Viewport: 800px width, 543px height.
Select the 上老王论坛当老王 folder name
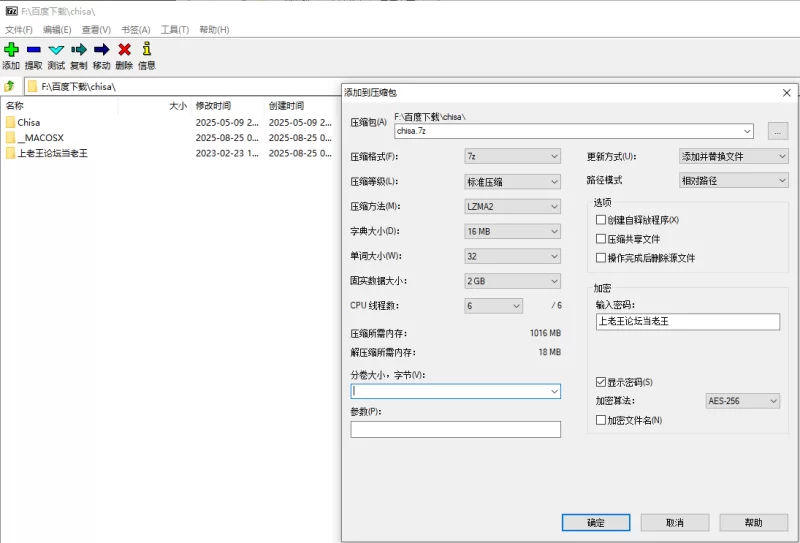(x=53, y=153)
